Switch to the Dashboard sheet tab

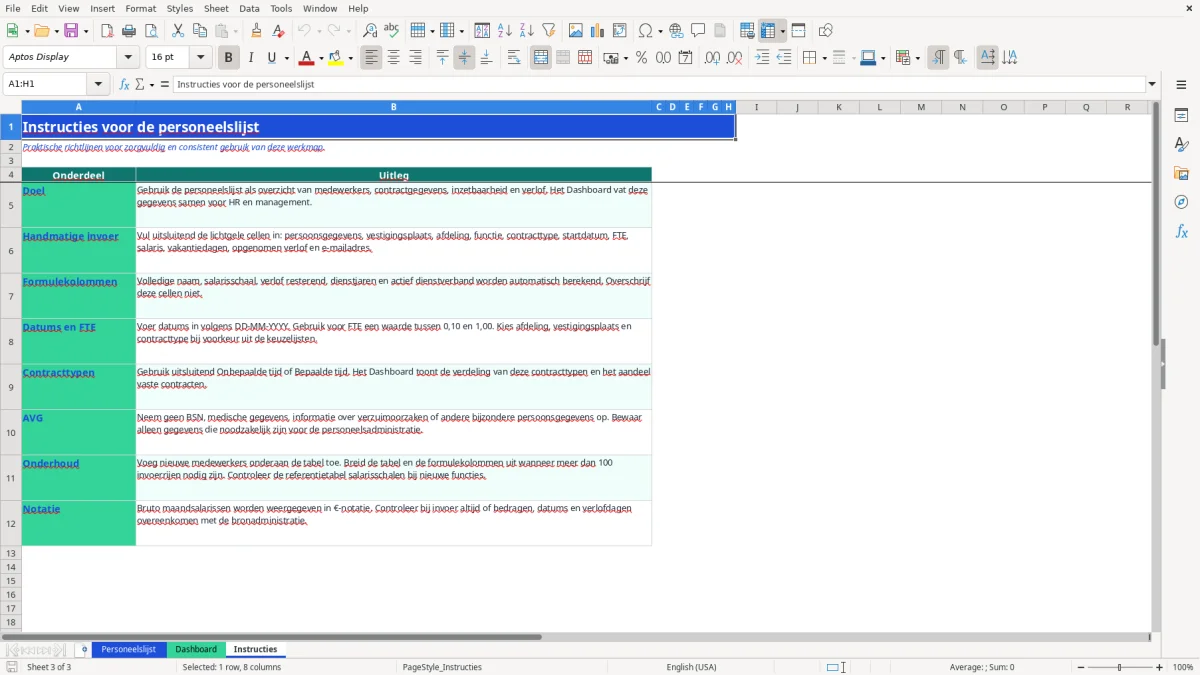pyautogui.click(x=196, y=649)
